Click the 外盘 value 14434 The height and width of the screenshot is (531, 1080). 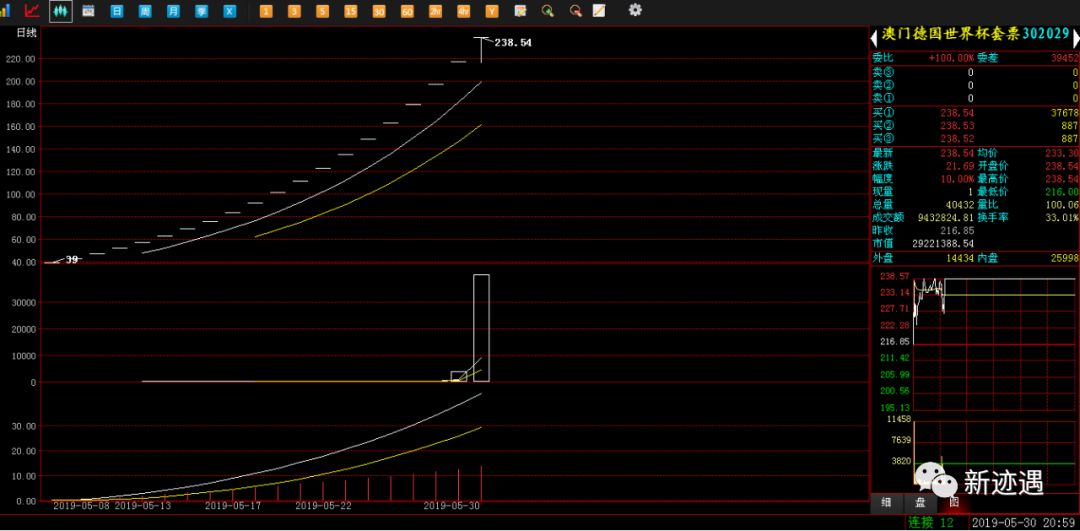(x=960, y=258)
